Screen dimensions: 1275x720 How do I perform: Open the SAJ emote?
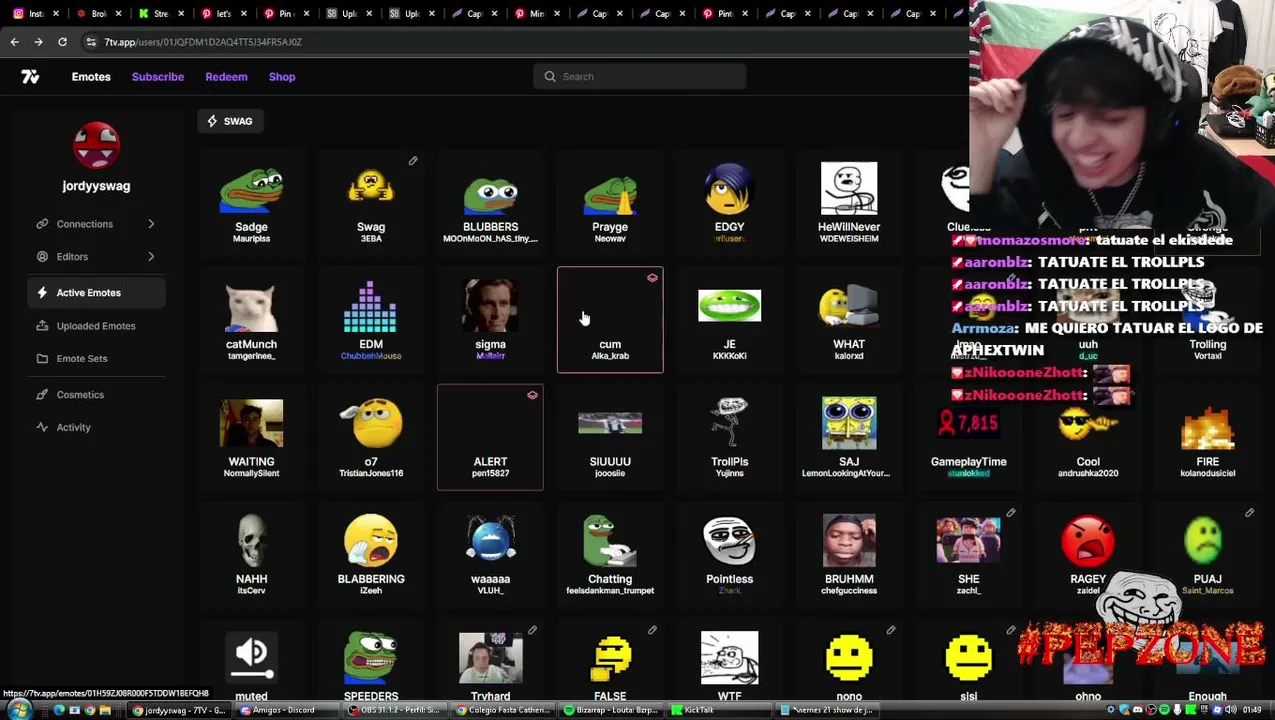click(x=849, y=438)
